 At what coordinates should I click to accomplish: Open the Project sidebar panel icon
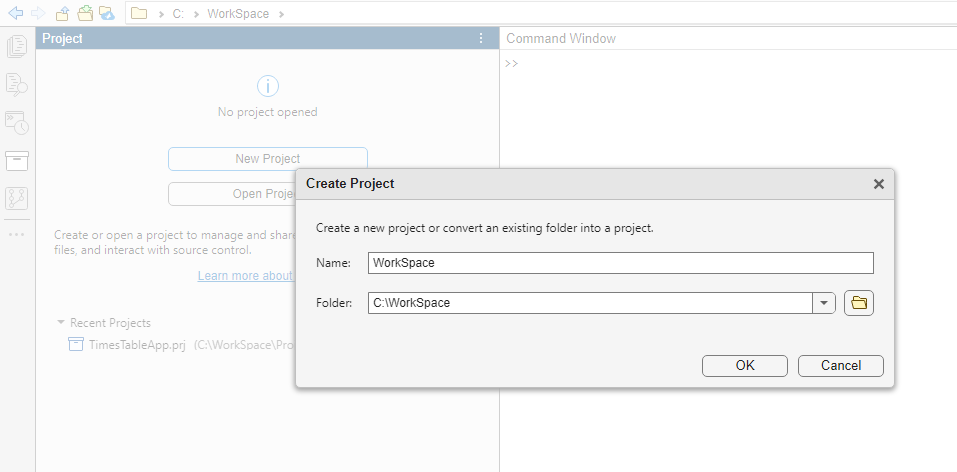coord(17,160)
